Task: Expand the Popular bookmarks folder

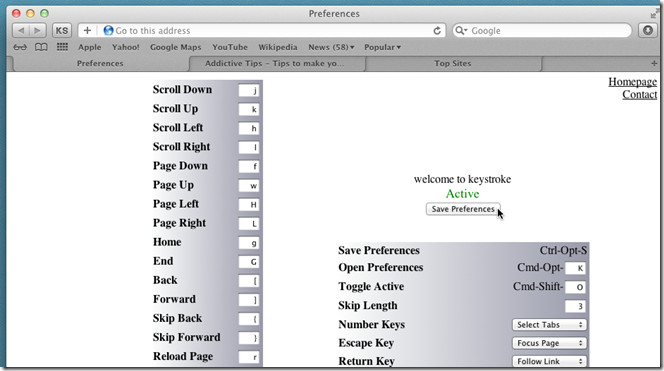Action: [x=382, y=47]
